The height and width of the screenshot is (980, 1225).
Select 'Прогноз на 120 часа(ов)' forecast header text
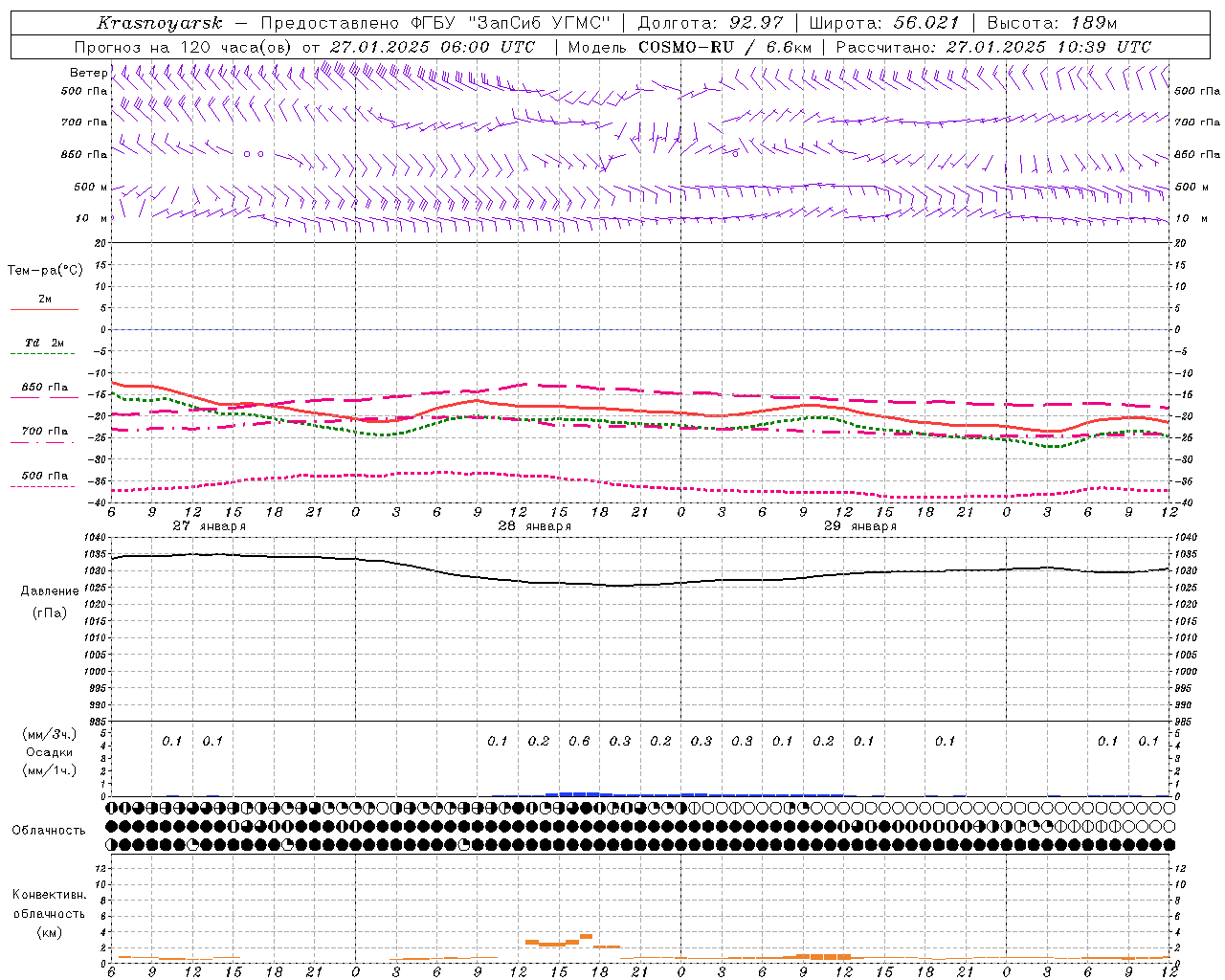pyautogui.click(x=184, y=47)
